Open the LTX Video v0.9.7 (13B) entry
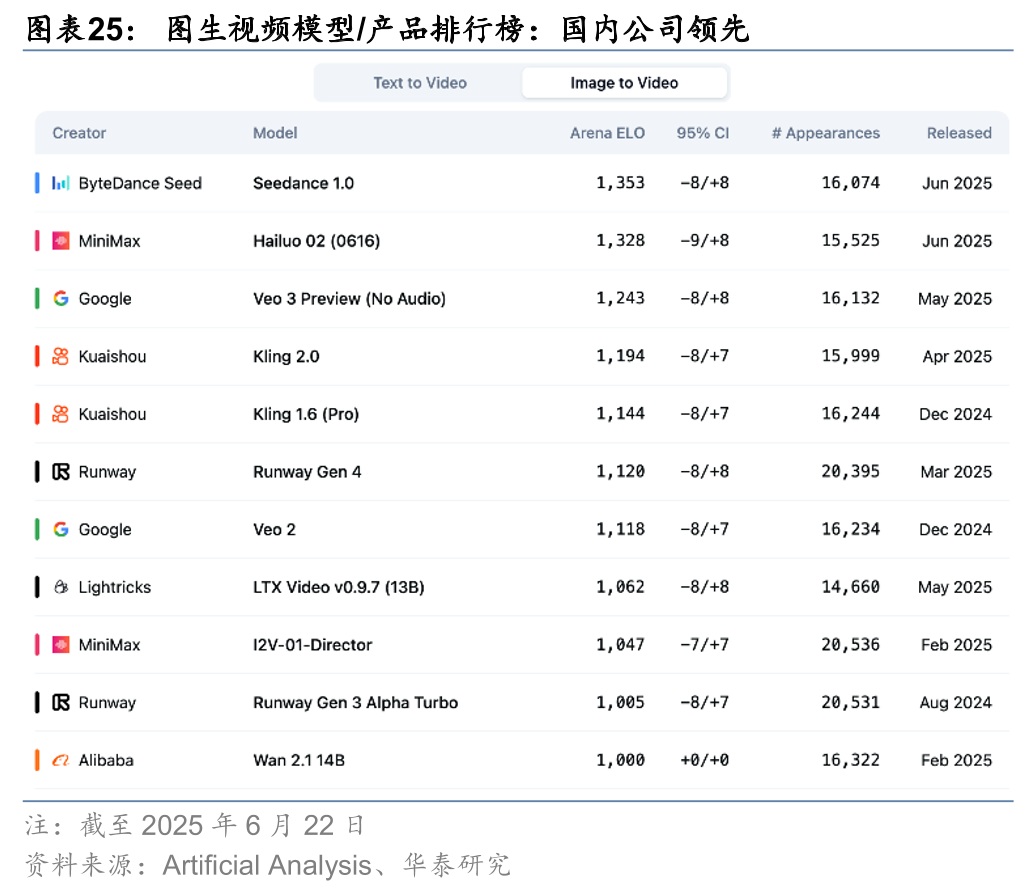1036x892 pixels. pyautogui.click(x=338, y=587)
